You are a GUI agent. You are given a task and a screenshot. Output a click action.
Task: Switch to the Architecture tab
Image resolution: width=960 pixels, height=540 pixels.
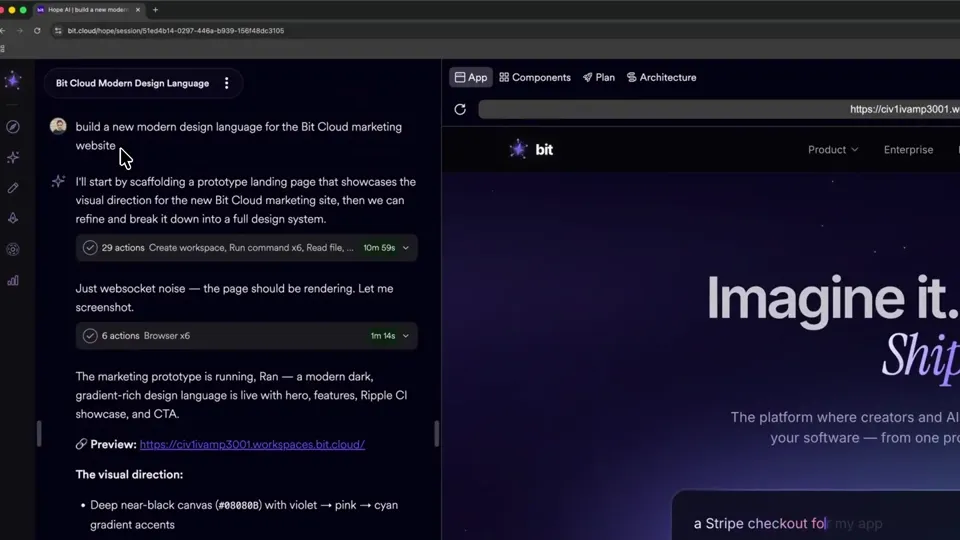pos(662,77)
